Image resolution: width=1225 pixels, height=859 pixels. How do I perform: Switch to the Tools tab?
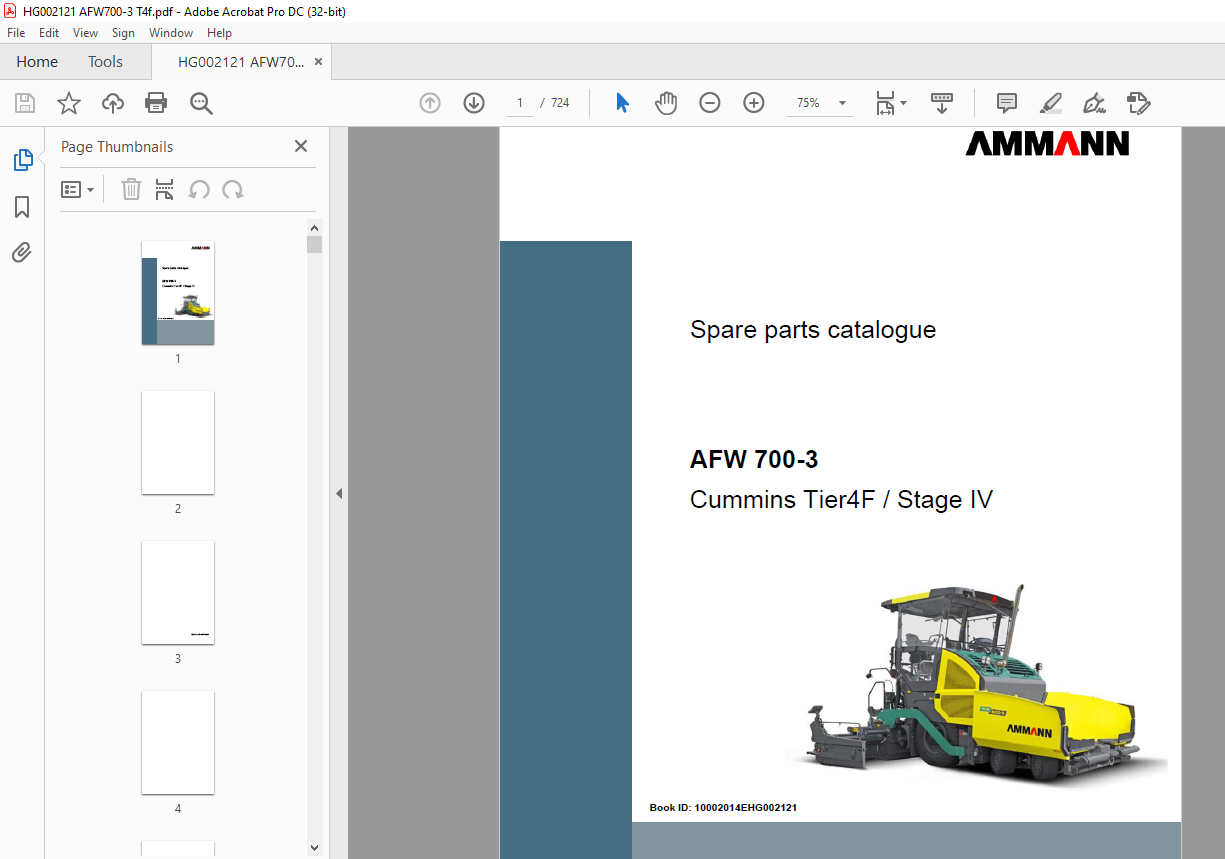click(x=105, y=62)
